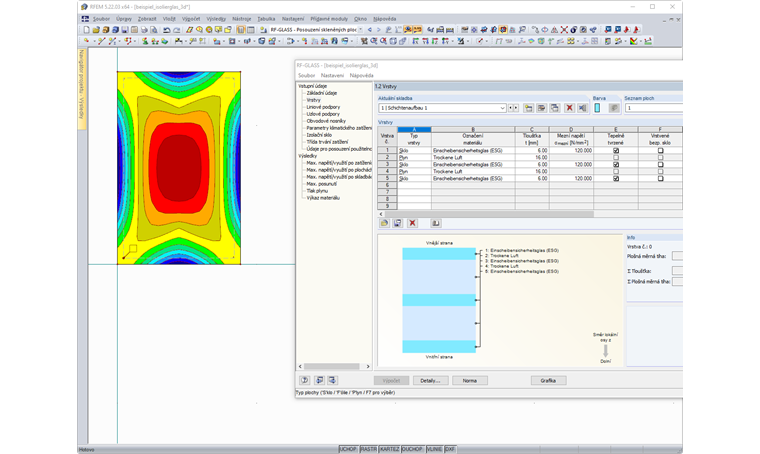
Task: Click the Redo arrow in RFEM toolbar
Action: tap(176, 30)
